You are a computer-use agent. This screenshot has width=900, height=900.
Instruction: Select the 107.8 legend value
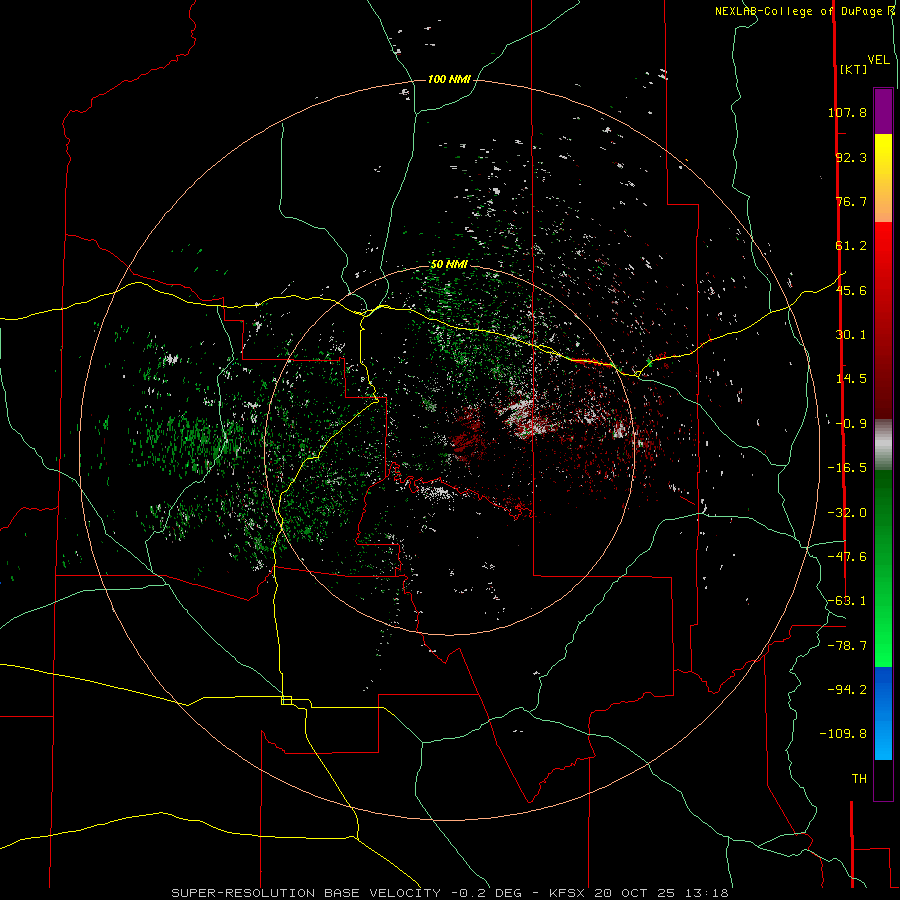point(847,112)
